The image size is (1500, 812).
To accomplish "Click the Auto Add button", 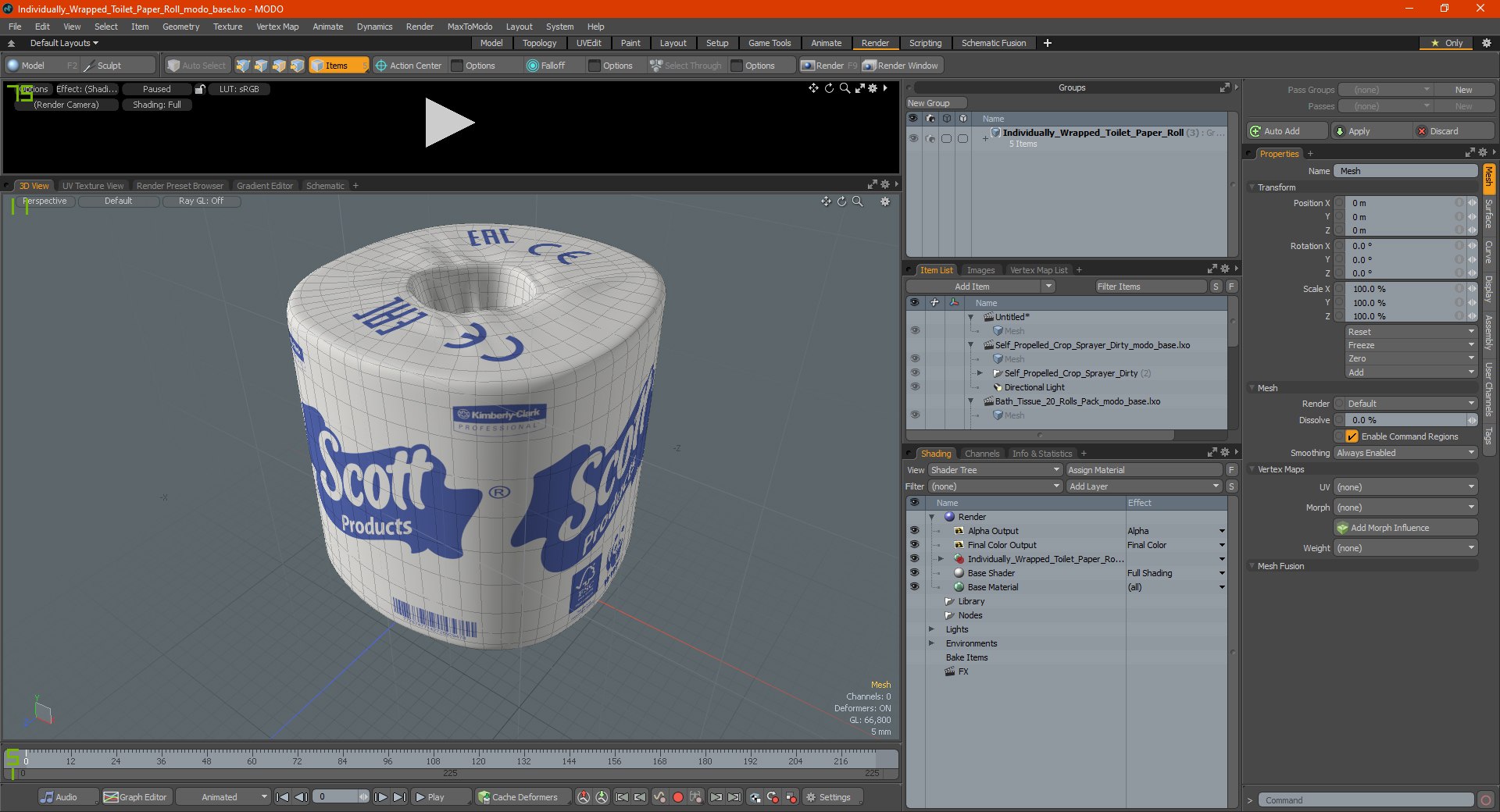I will 1286,131.
